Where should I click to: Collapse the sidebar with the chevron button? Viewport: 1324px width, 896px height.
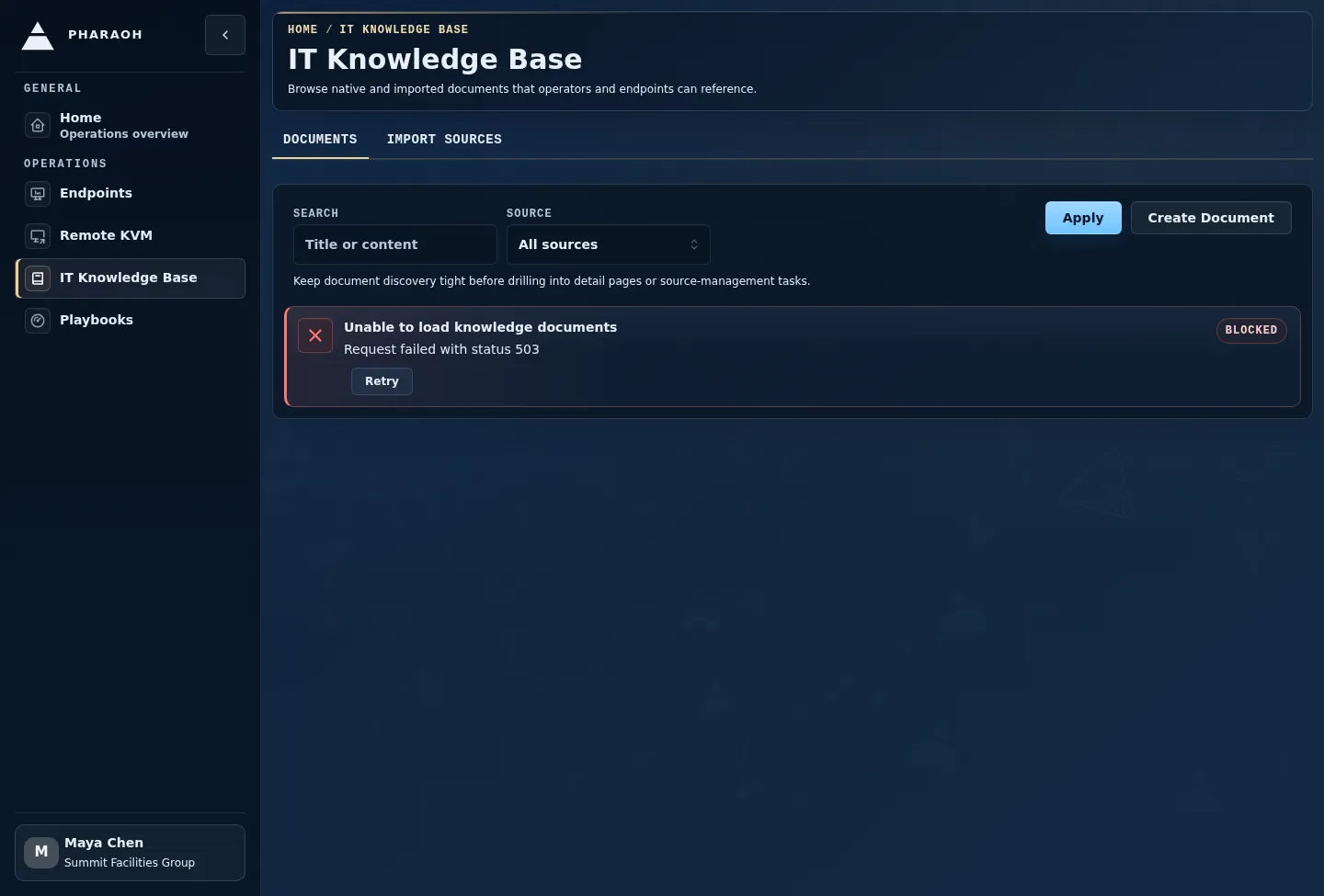coord(225,35)
